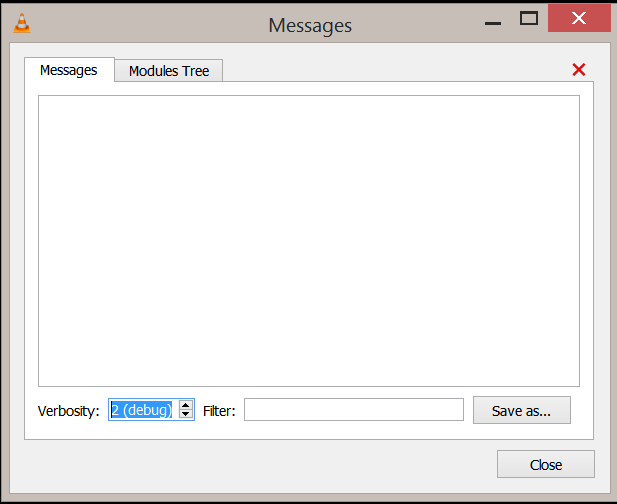
Task: Close the window via the title bar X button
Action: pos(579,18)
